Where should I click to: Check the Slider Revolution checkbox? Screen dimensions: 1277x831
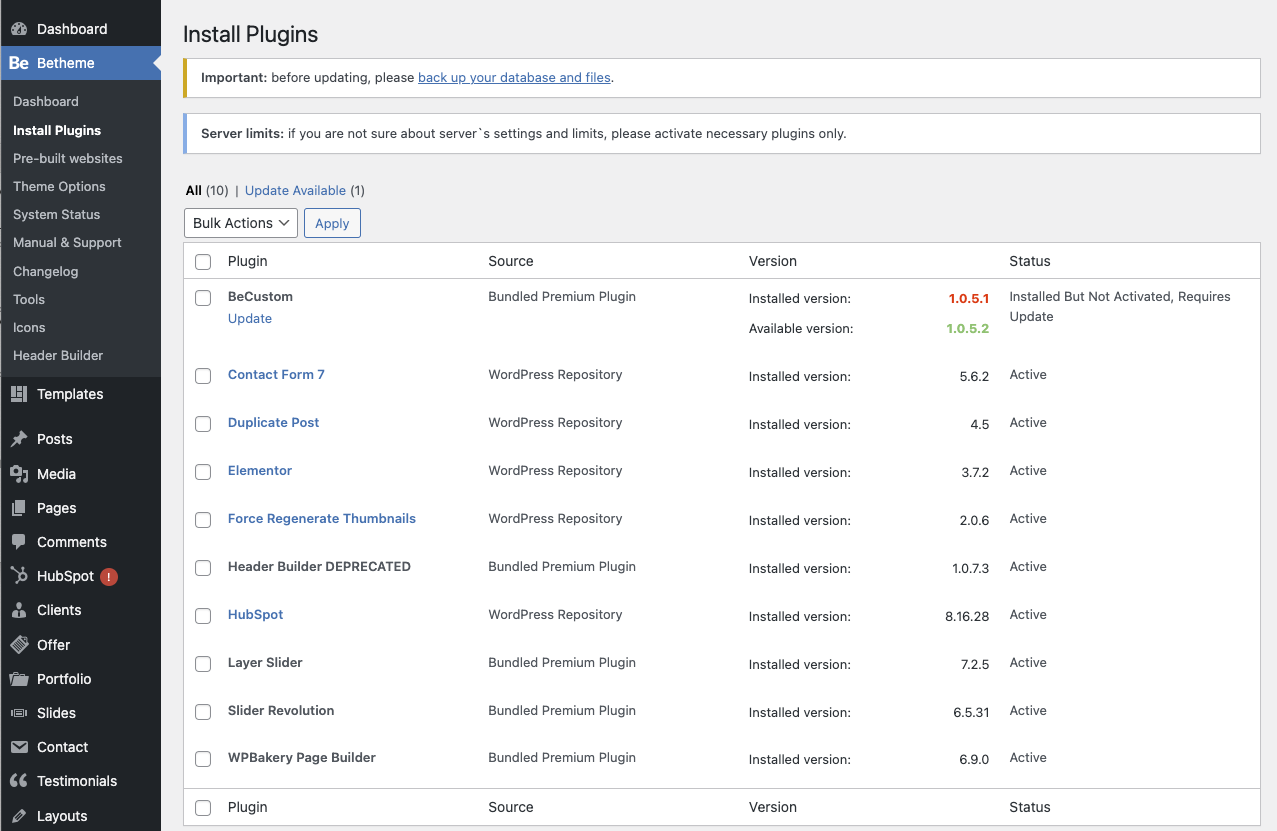[x=203, y=712]
